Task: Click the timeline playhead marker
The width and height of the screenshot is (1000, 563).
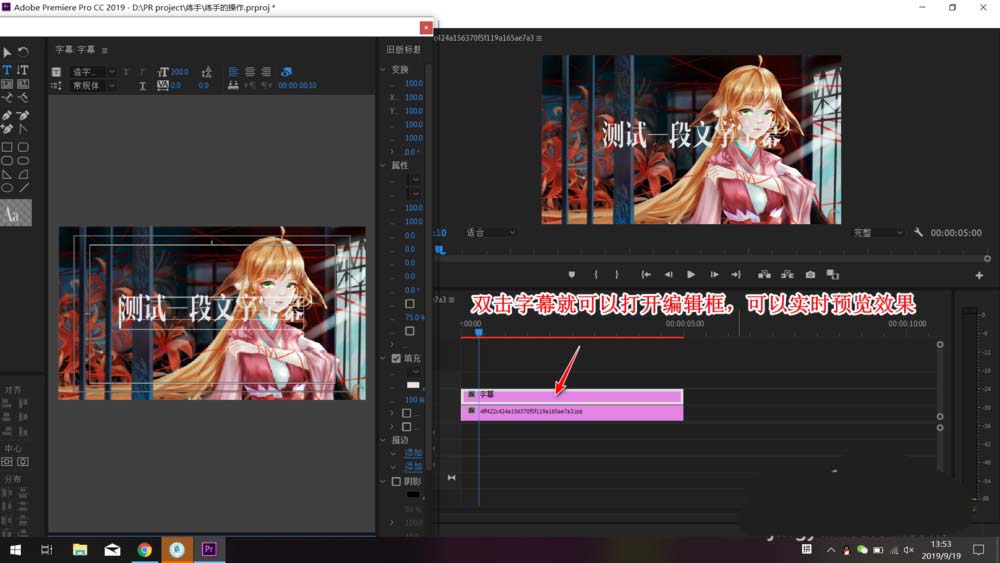Action: 479,332
